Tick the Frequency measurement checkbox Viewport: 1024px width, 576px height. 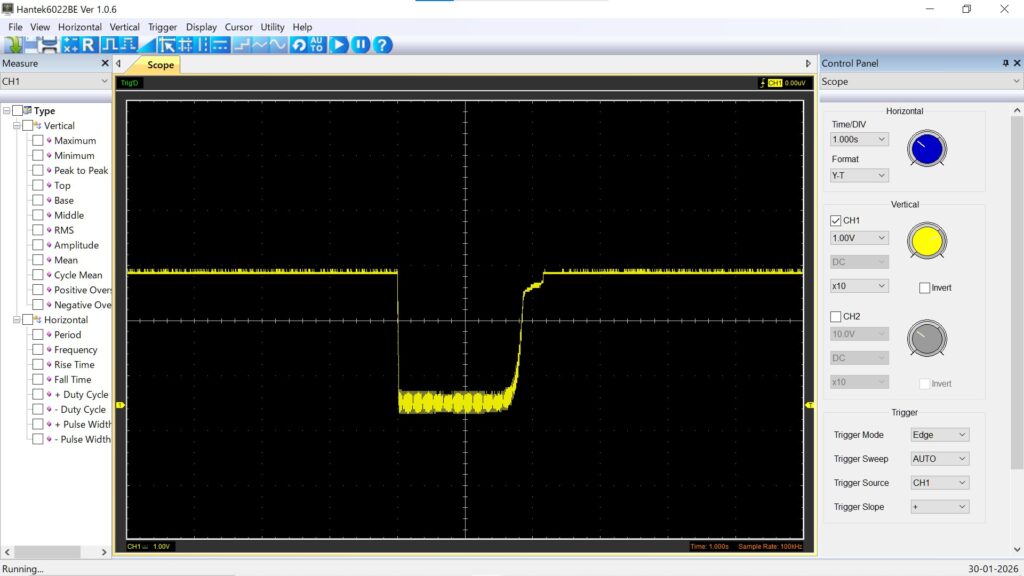point(38,350)
